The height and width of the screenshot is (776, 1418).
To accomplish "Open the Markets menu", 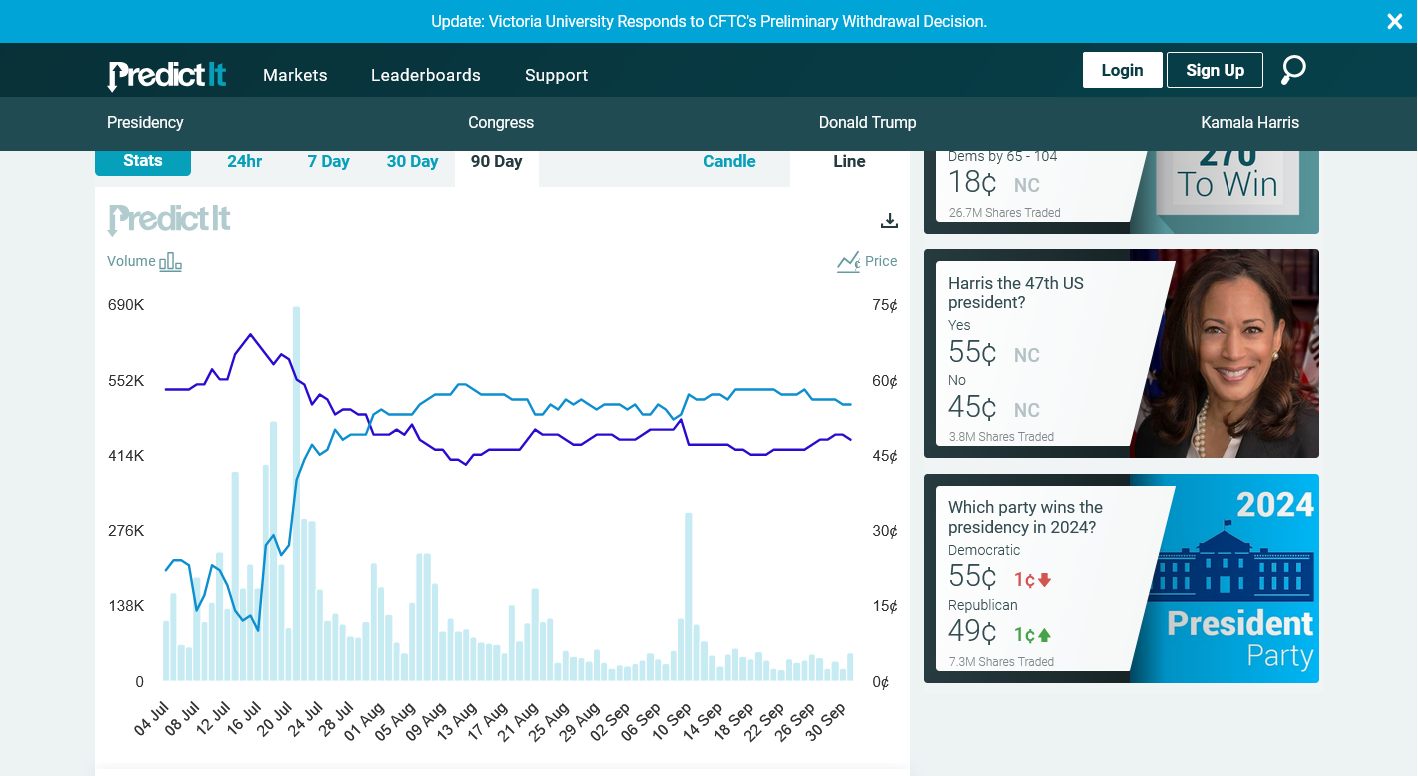I will click(295, 75).
